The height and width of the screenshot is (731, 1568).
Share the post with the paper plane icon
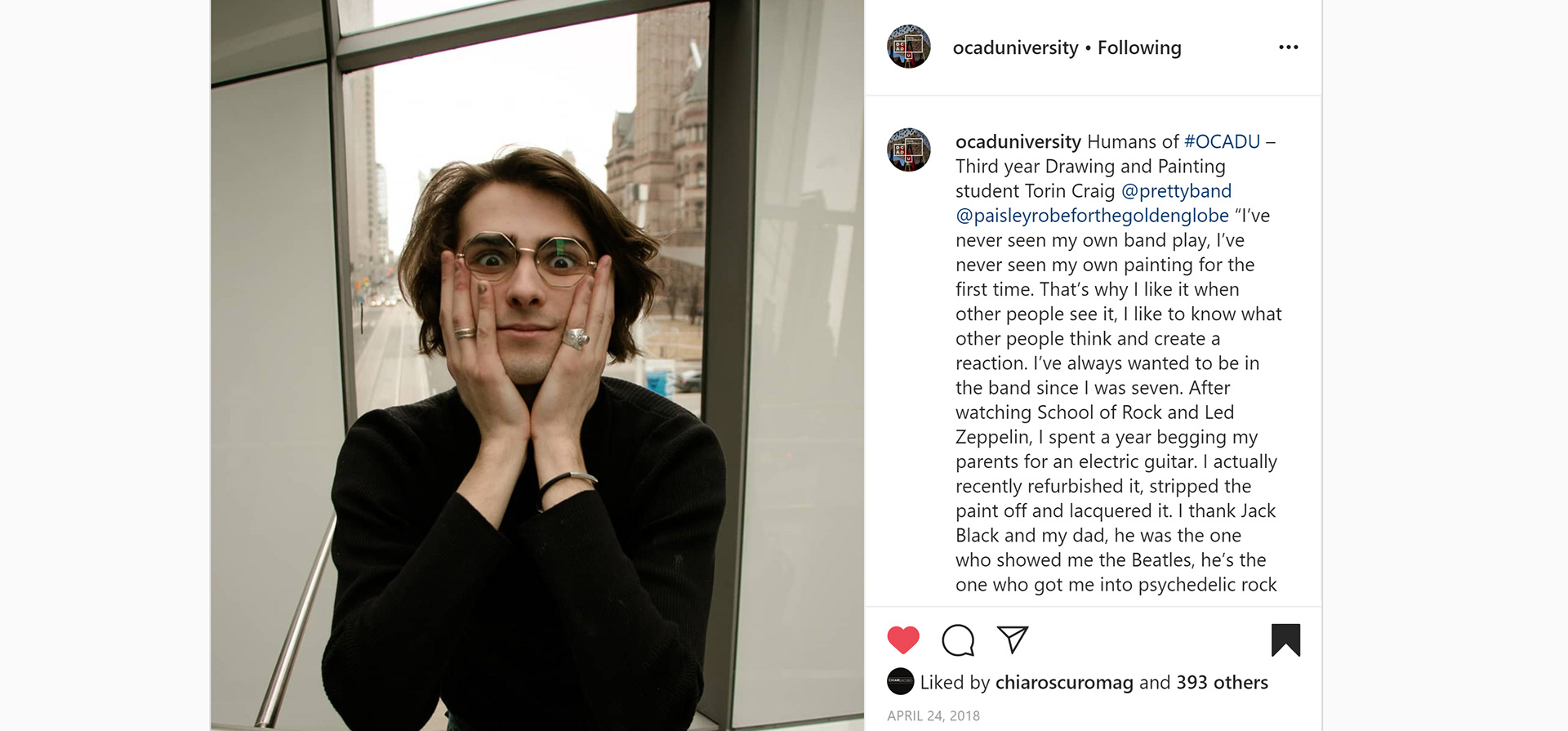(1013, 640)
